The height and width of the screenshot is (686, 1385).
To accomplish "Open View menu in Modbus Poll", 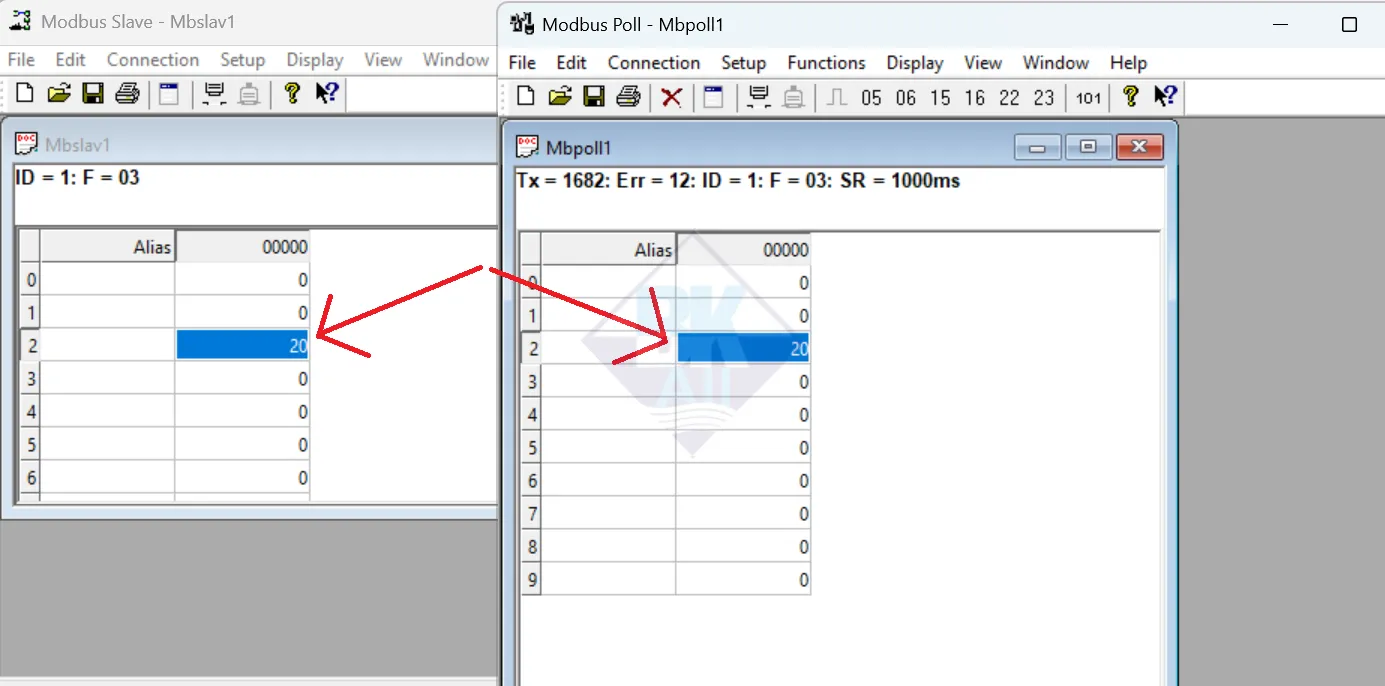I will [x=983, y=63].
